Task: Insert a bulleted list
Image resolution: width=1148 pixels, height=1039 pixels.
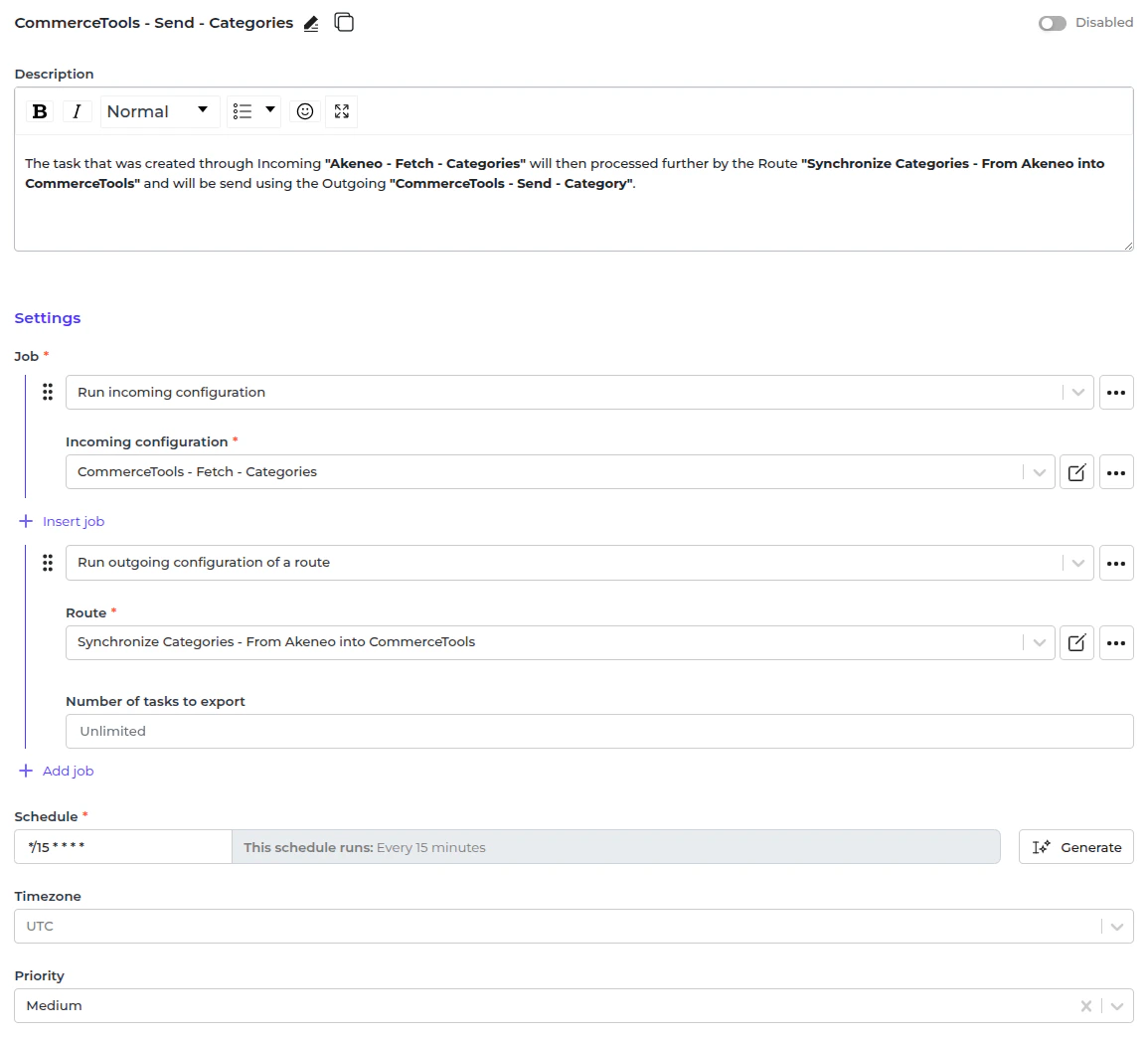Action: 243,111
